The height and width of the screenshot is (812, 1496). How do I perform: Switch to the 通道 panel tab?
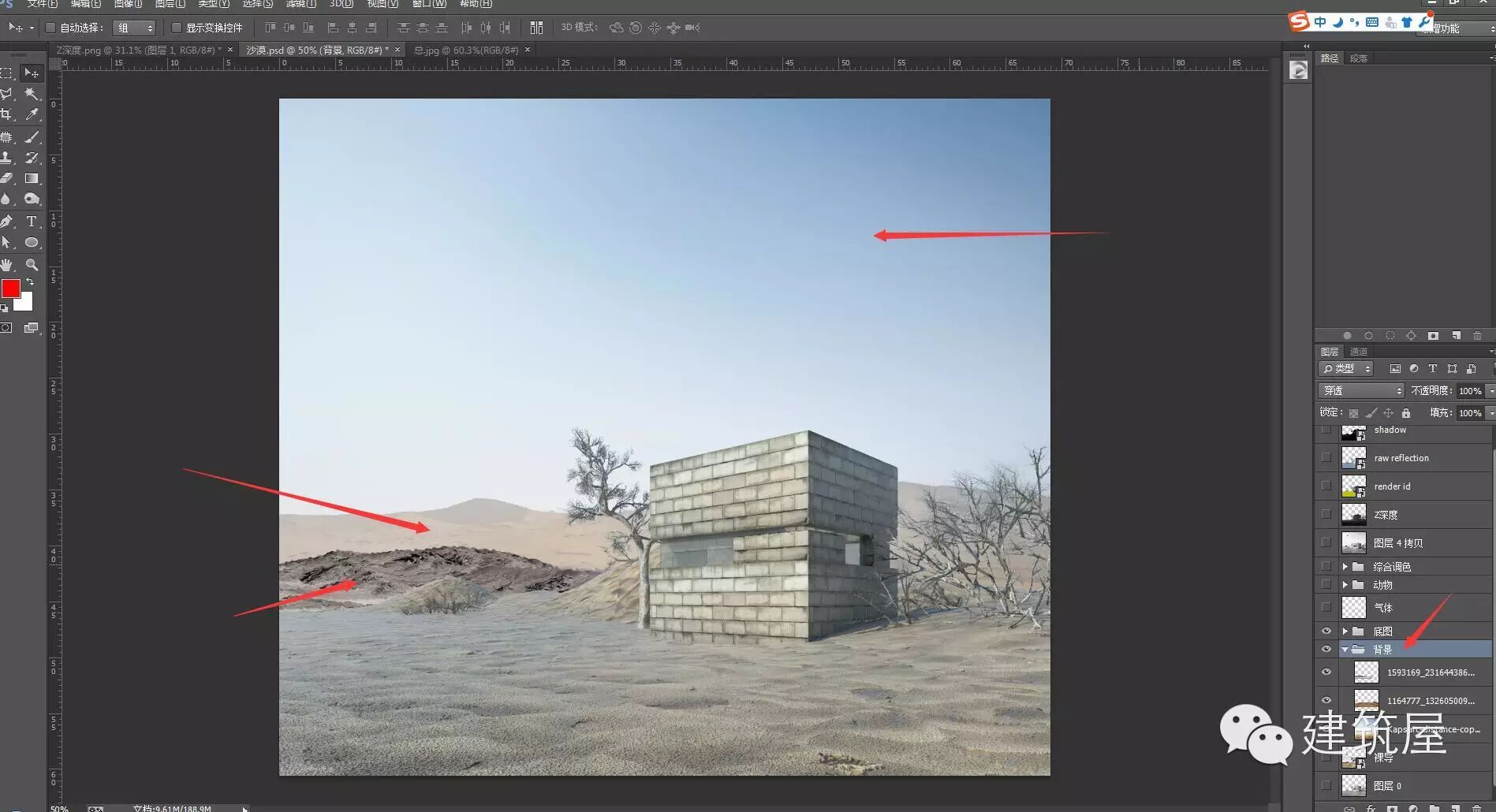[1359, 352]
